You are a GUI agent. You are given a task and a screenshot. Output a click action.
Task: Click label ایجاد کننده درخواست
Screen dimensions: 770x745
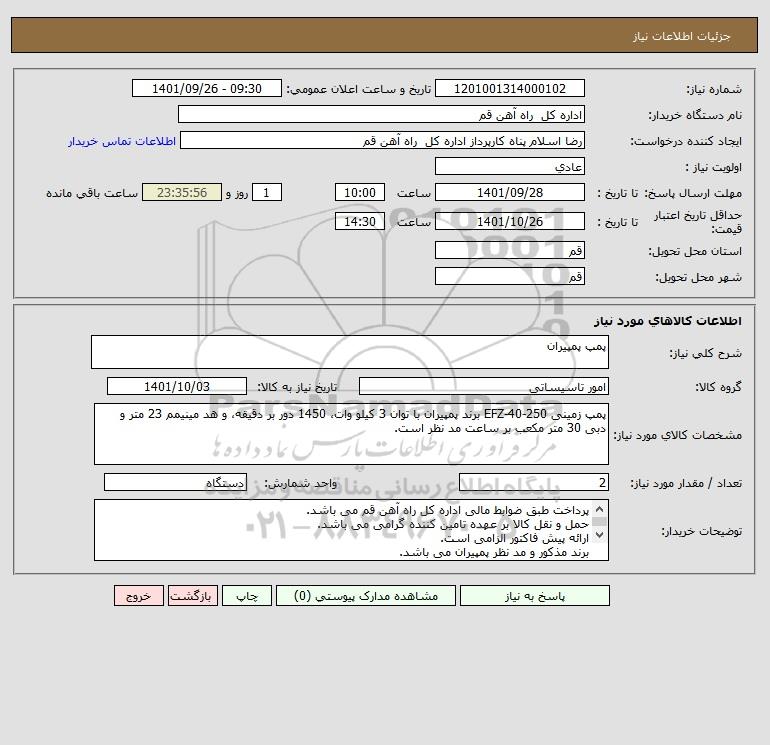(686, 141)
